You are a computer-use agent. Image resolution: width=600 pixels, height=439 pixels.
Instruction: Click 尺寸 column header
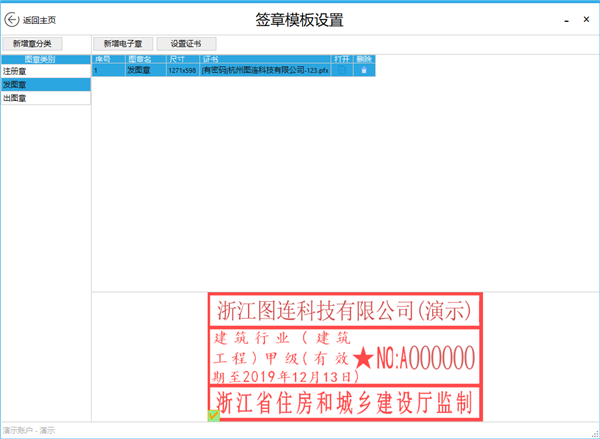tap(183, 59)
